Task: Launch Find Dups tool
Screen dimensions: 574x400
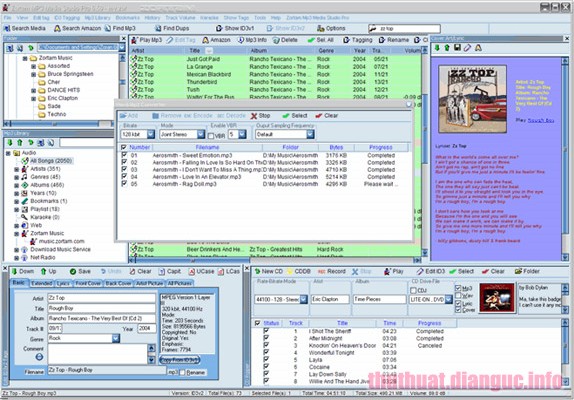Action: (172, 28)
